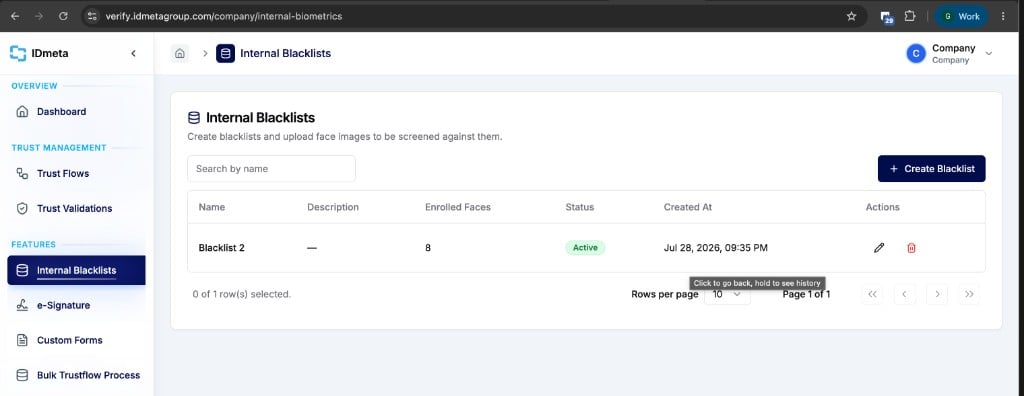Open Dashboard in the sidebar
Image resolution: width=1024 pixels, height=396 pixels.
click(x=76, y=112)
